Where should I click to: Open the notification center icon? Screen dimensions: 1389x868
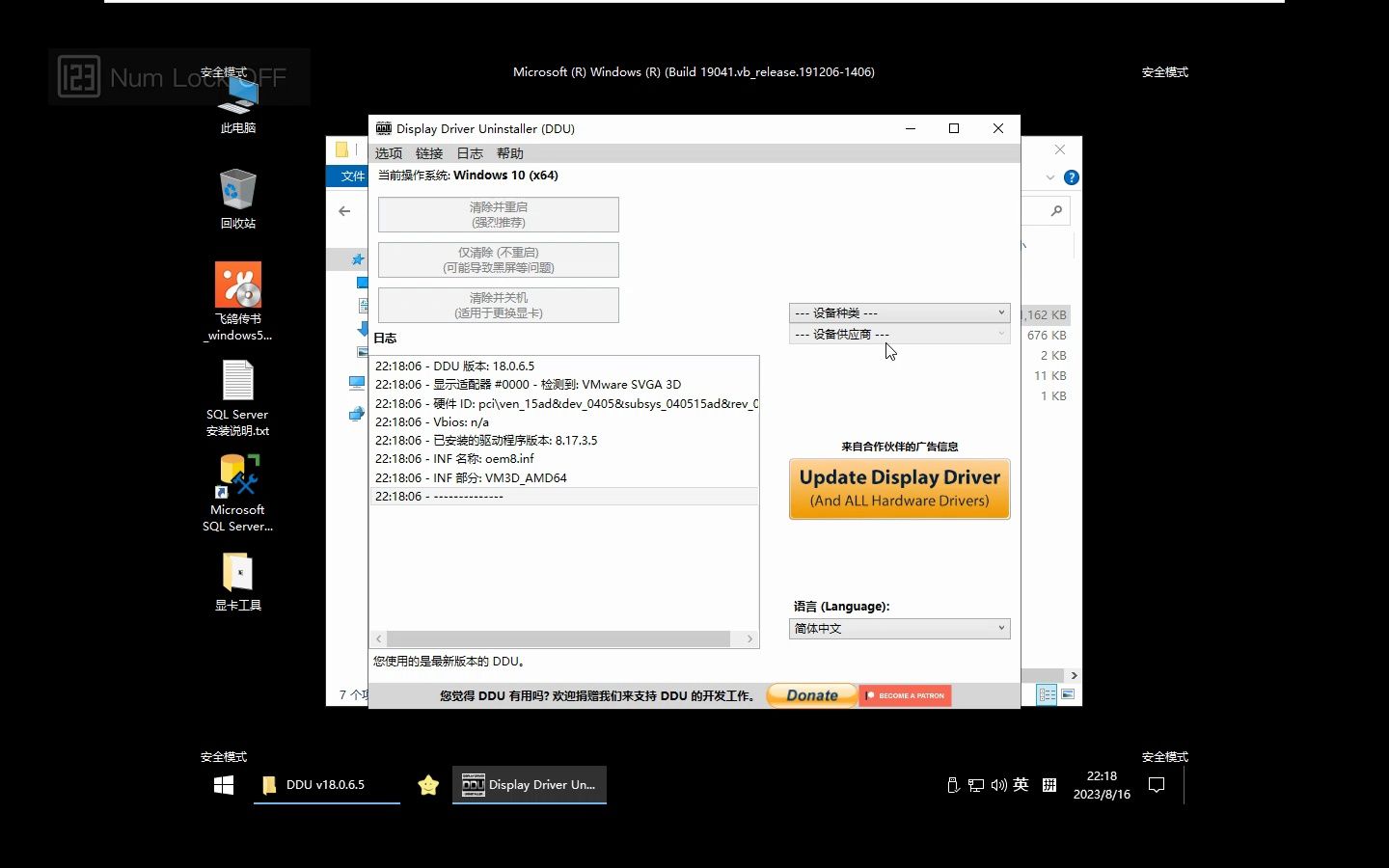[1157, 785]
